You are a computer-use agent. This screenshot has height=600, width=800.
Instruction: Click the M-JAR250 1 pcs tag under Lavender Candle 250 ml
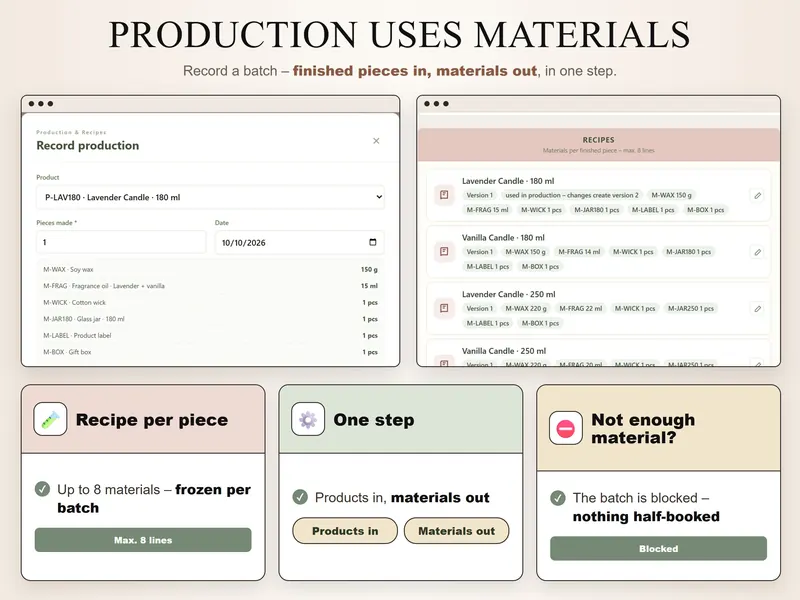click(x=691, y=308)
